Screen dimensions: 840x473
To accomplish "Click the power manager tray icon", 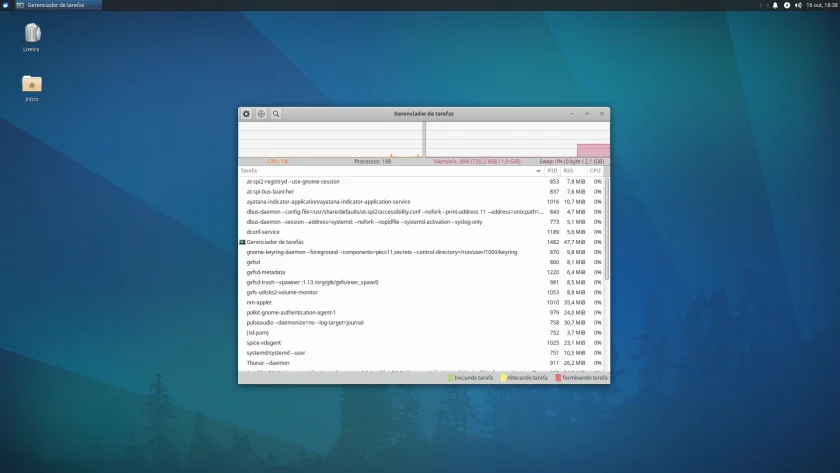I will pyautogui.click(x=786, y=5).
